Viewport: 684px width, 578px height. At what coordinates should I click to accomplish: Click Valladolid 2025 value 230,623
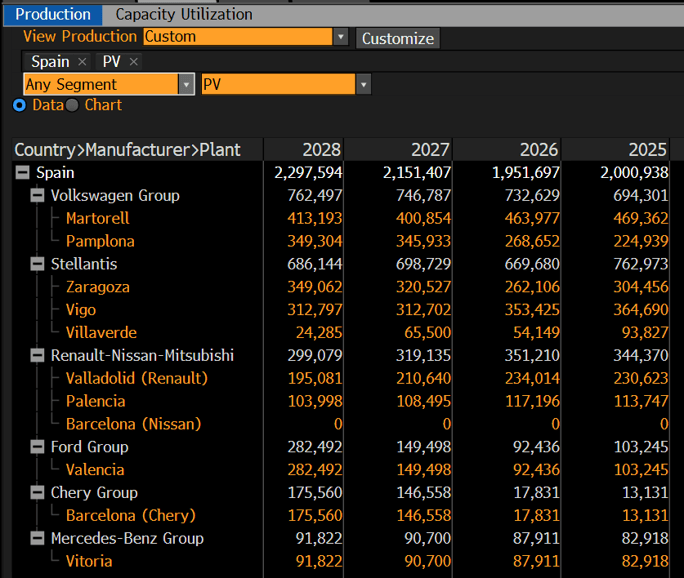(641, 378)
